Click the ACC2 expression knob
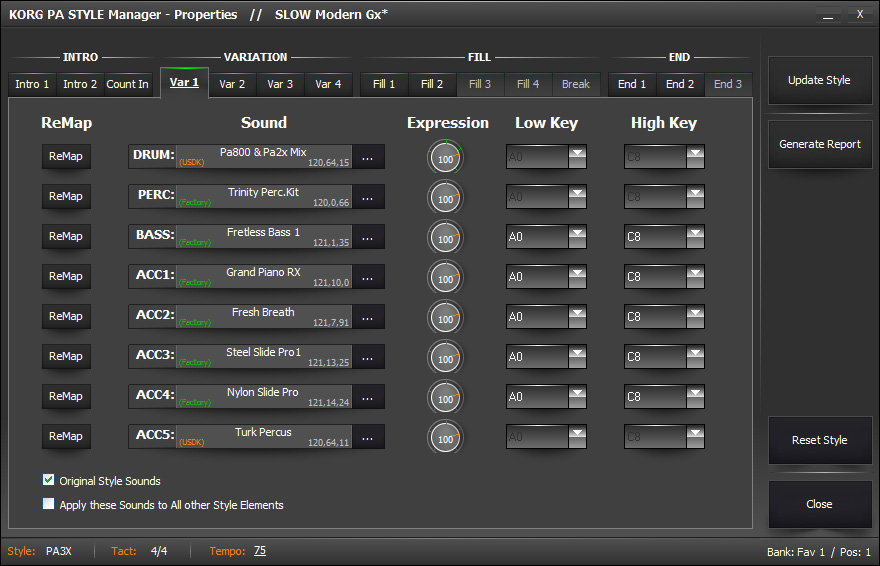 click(446, 318)
